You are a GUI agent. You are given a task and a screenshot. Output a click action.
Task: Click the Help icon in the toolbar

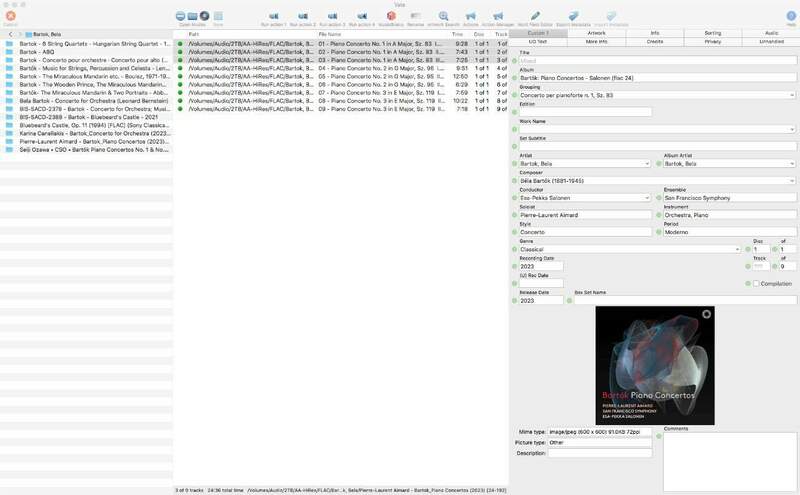791,16
